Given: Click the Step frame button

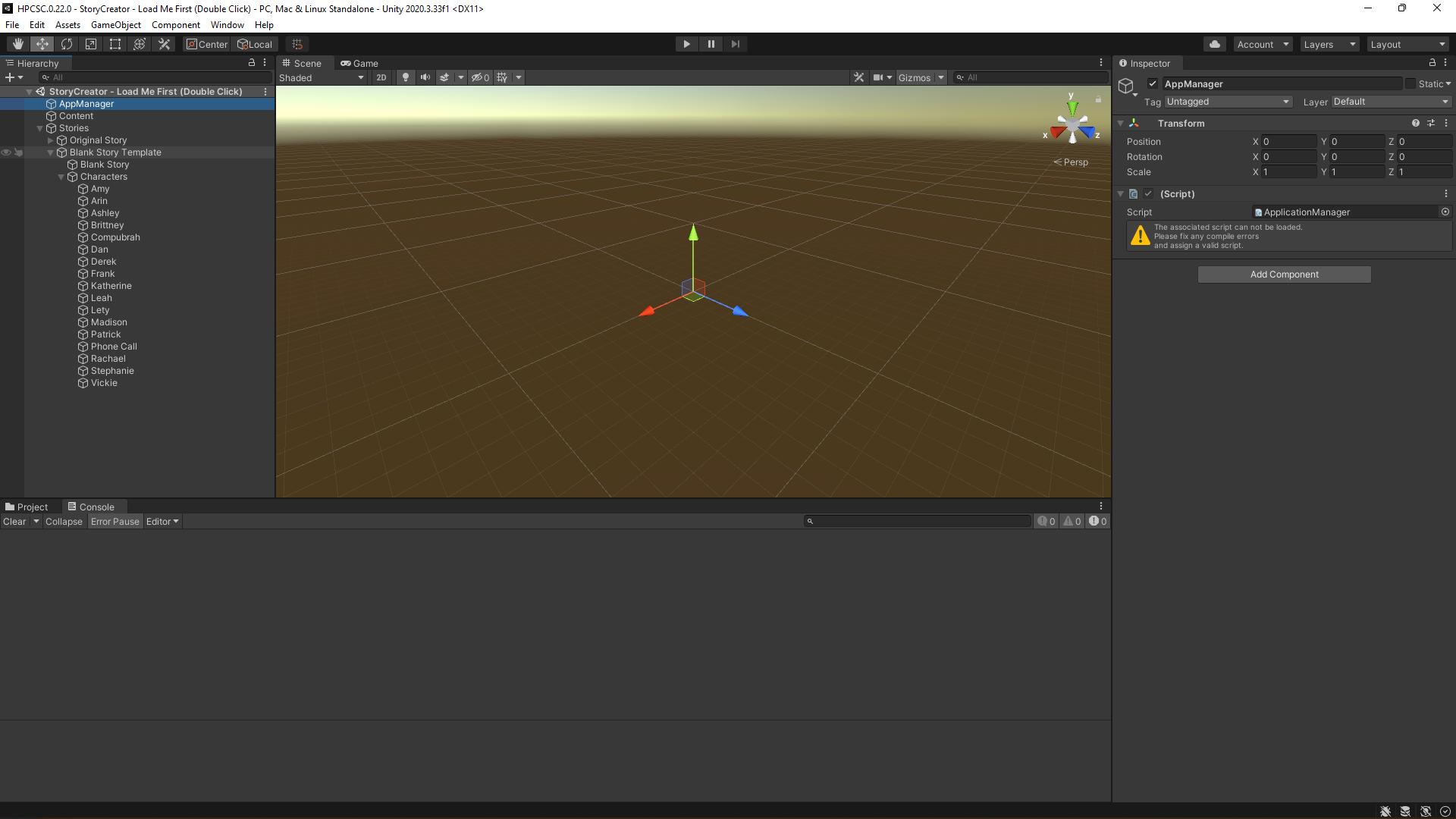Looking at the screenshot, I should click(x=735, y=43).
